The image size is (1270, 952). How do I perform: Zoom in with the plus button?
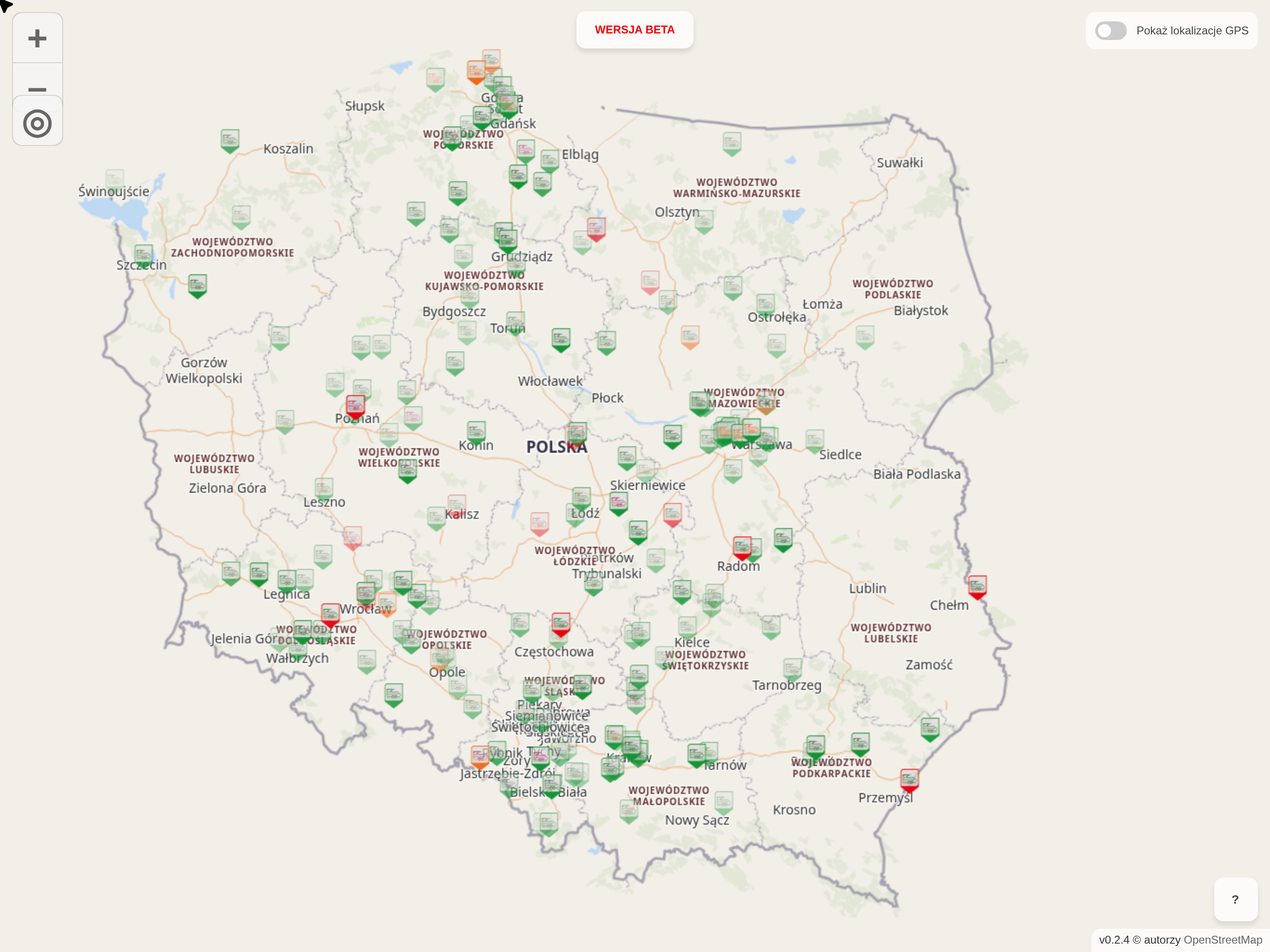click(x=37, y=39)
